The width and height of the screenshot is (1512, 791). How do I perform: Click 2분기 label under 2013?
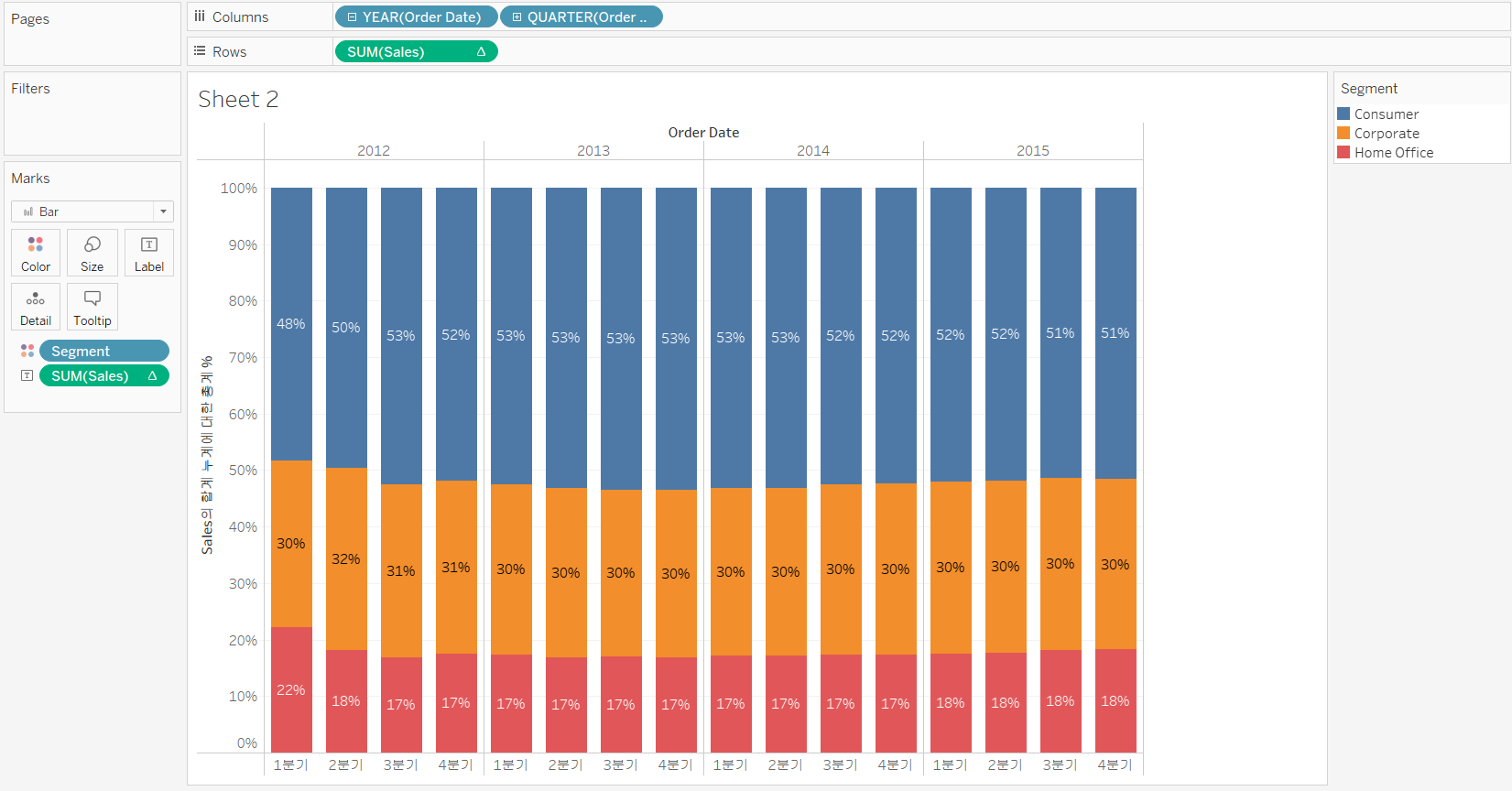coord(566,764)
